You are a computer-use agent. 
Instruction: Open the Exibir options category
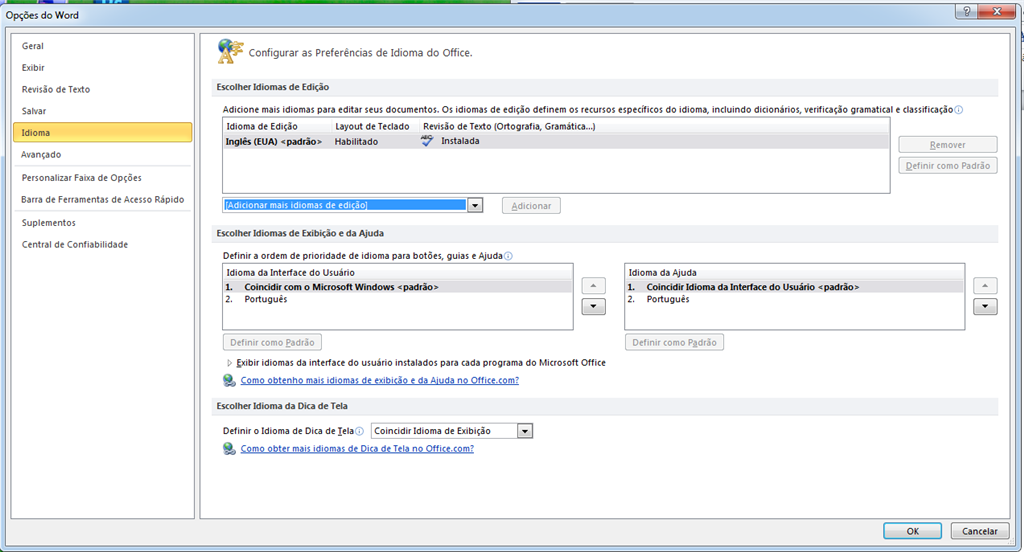33,67
